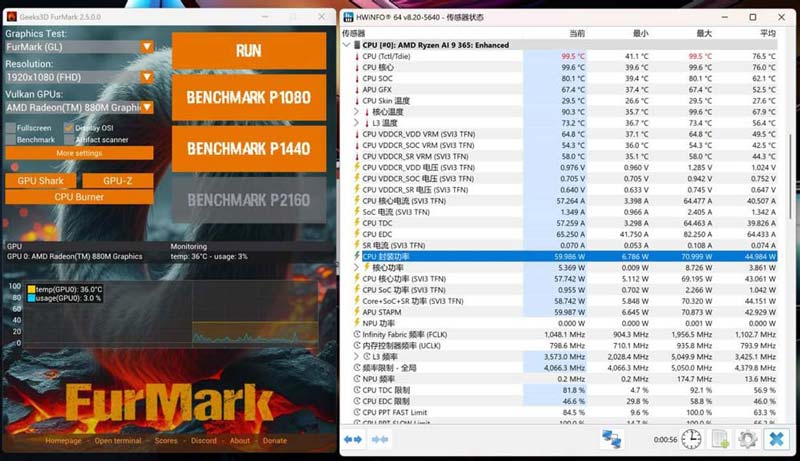The height and width of the screenshot is (461, 800).
Task: Click lightning icon beside APU STAPM row
Action: coord(357,312)
